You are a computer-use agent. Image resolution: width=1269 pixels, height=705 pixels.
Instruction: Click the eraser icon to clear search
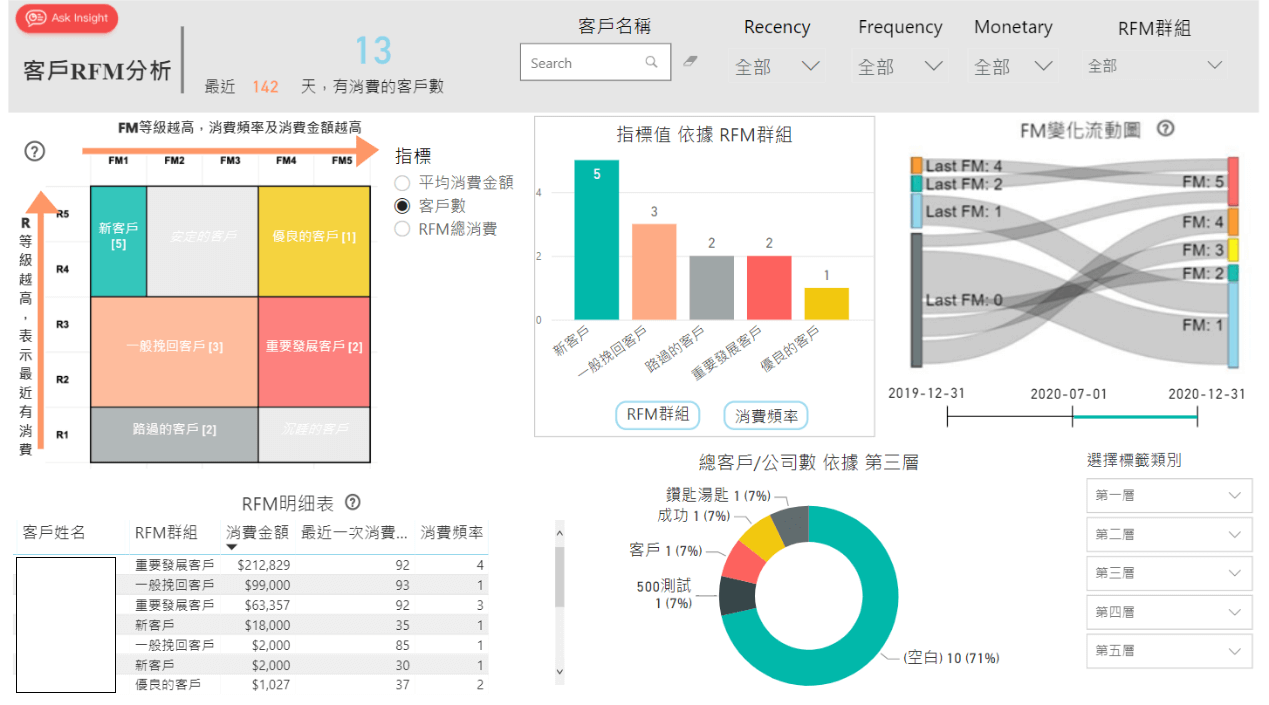[x=690, y=62]
